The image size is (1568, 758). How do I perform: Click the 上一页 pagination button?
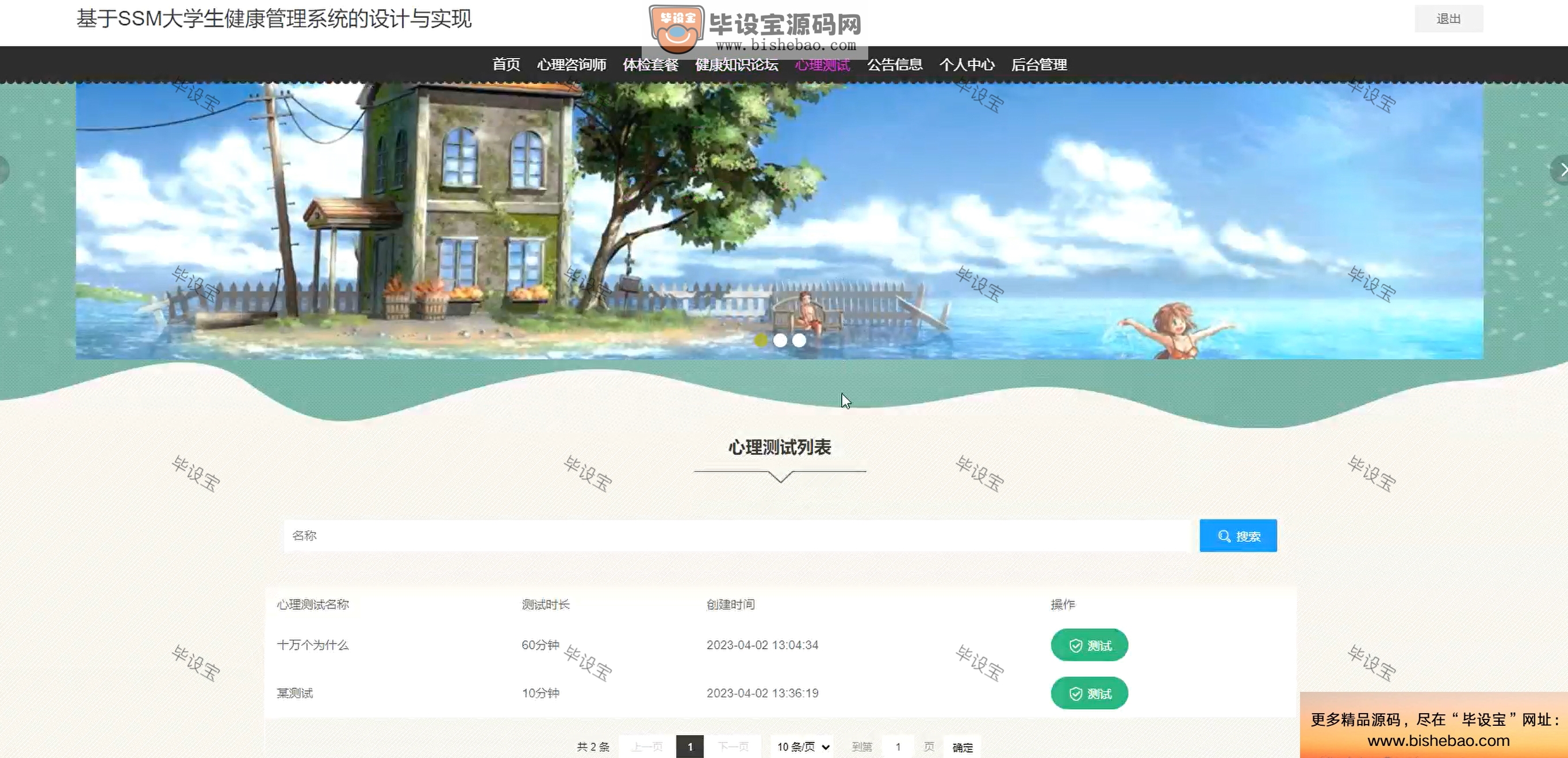[x=646, y=746]
